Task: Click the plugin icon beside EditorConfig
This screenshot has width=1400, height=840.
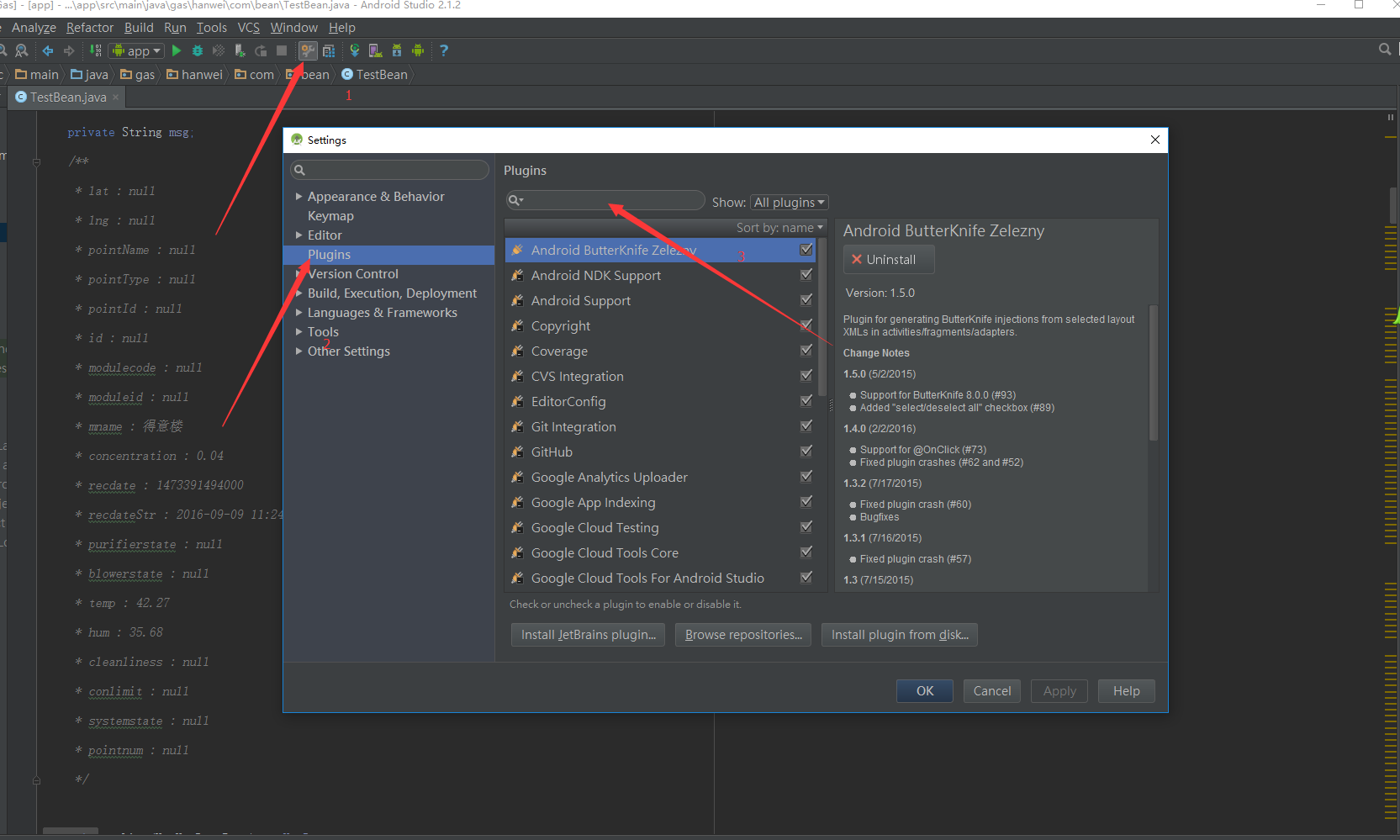Action: (x=517, y=401)
